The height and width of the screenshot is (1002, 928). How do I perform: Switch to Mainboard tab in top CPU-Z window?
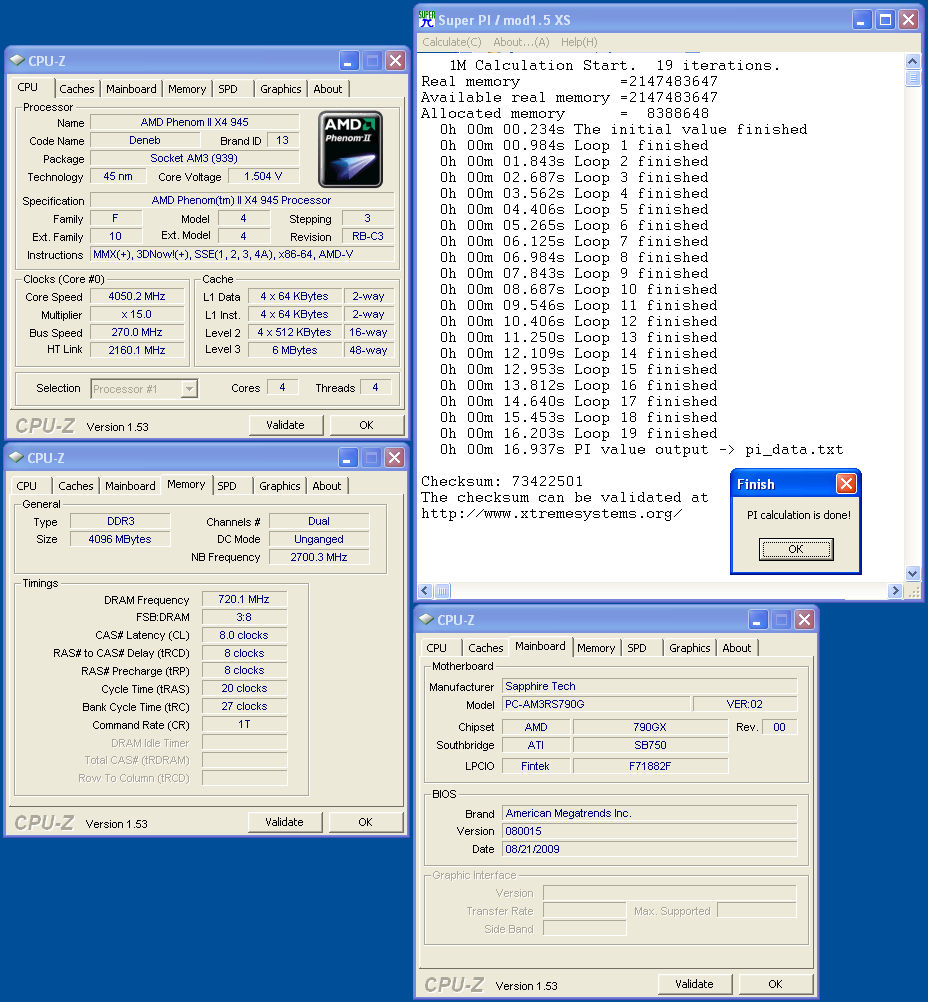click(131, 89)
